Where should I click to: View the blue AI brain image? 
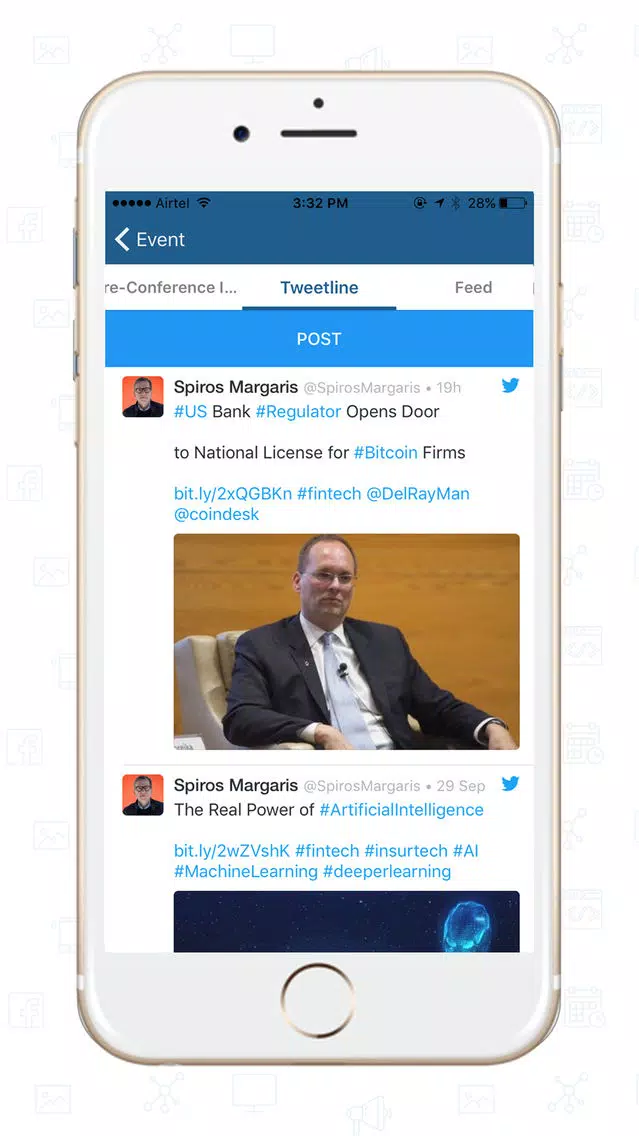(346, 921)
